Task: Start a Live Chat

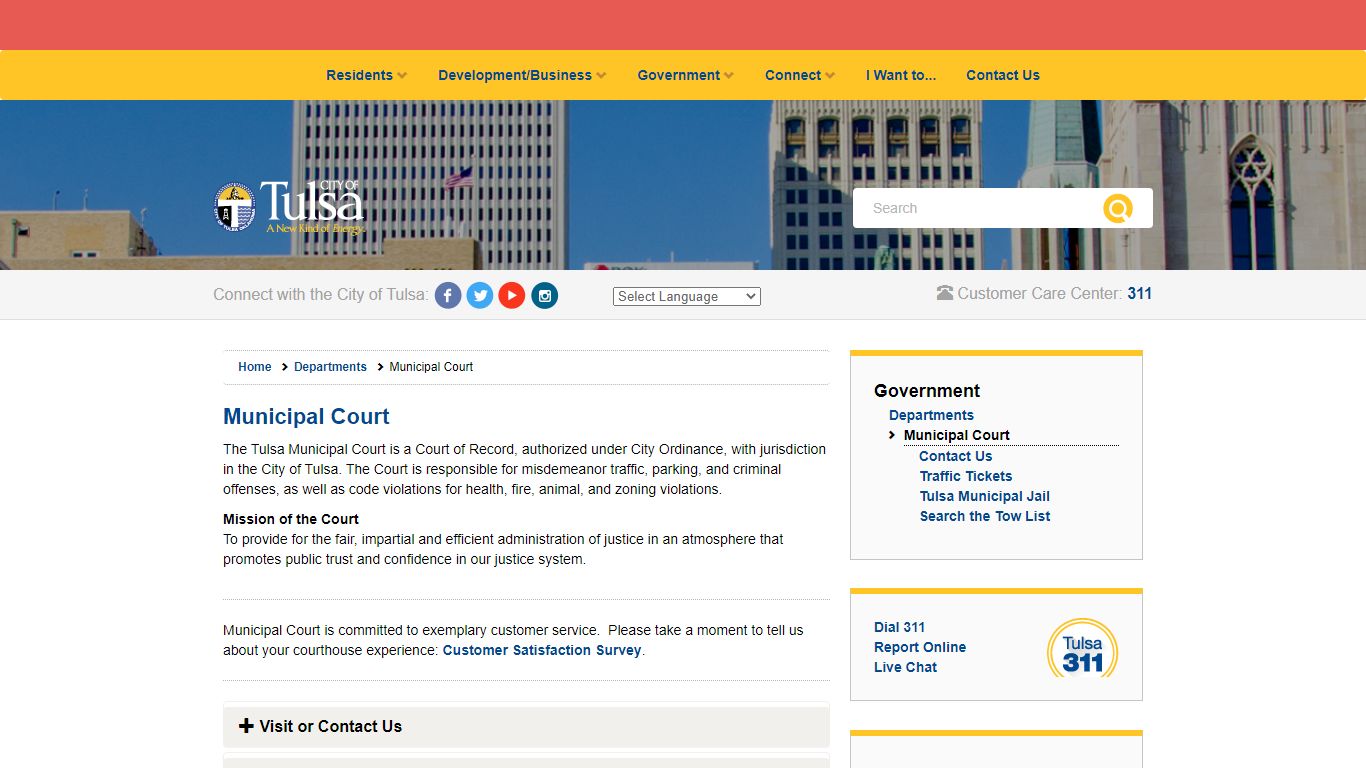Action: coord(905,667)
